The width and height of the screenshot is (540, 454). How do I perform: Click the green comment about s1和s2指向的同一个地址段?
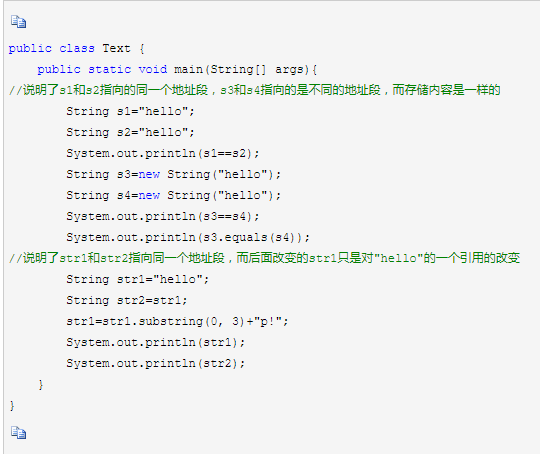pos(255,90)
